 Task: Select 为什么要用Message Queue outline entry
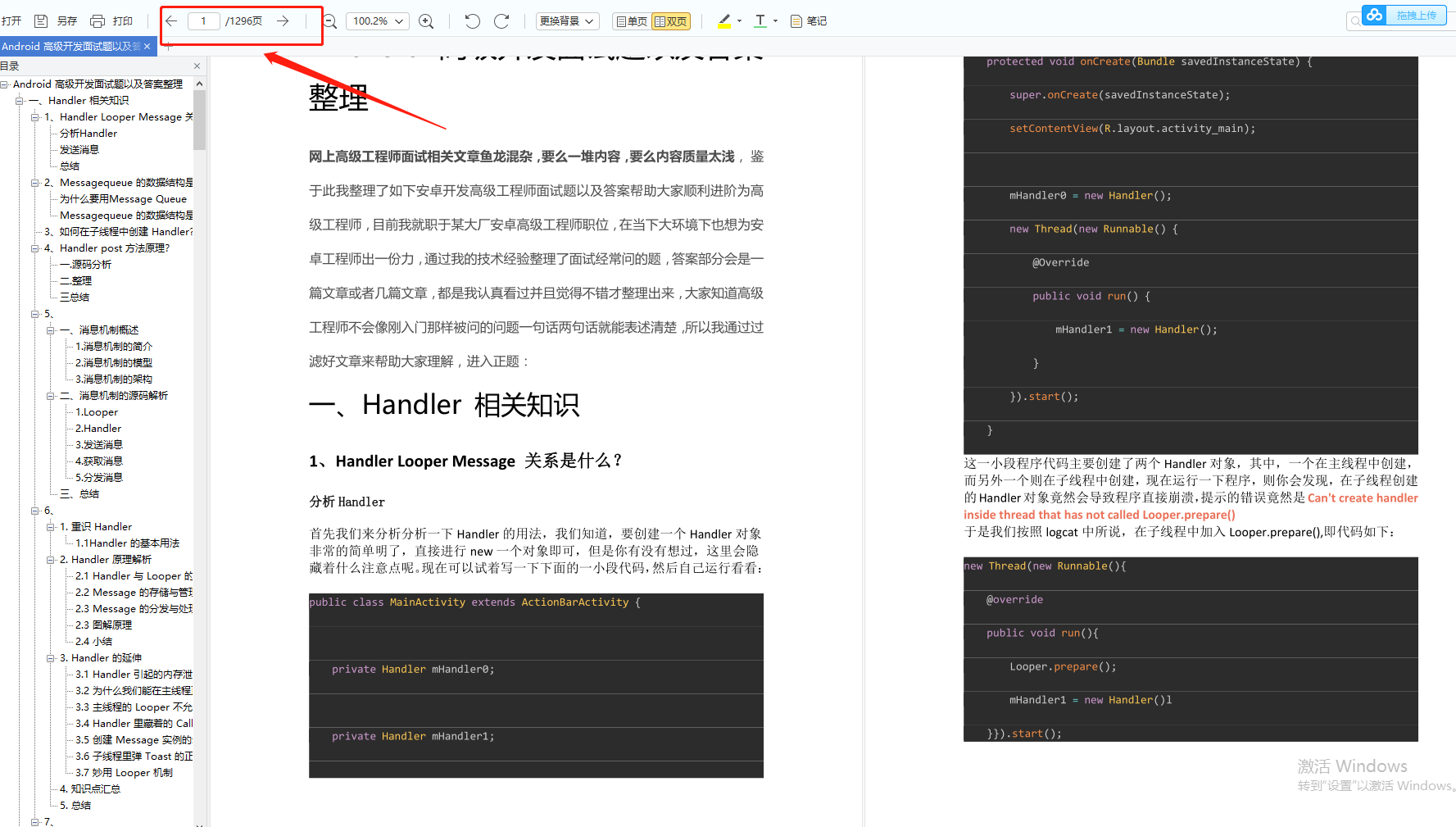pos(123,198)
